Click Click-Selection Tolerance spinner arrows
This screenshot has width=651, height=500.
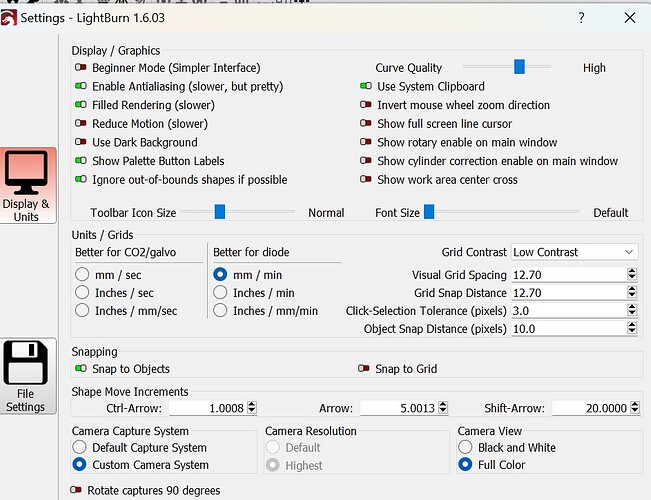pos(632,310)
